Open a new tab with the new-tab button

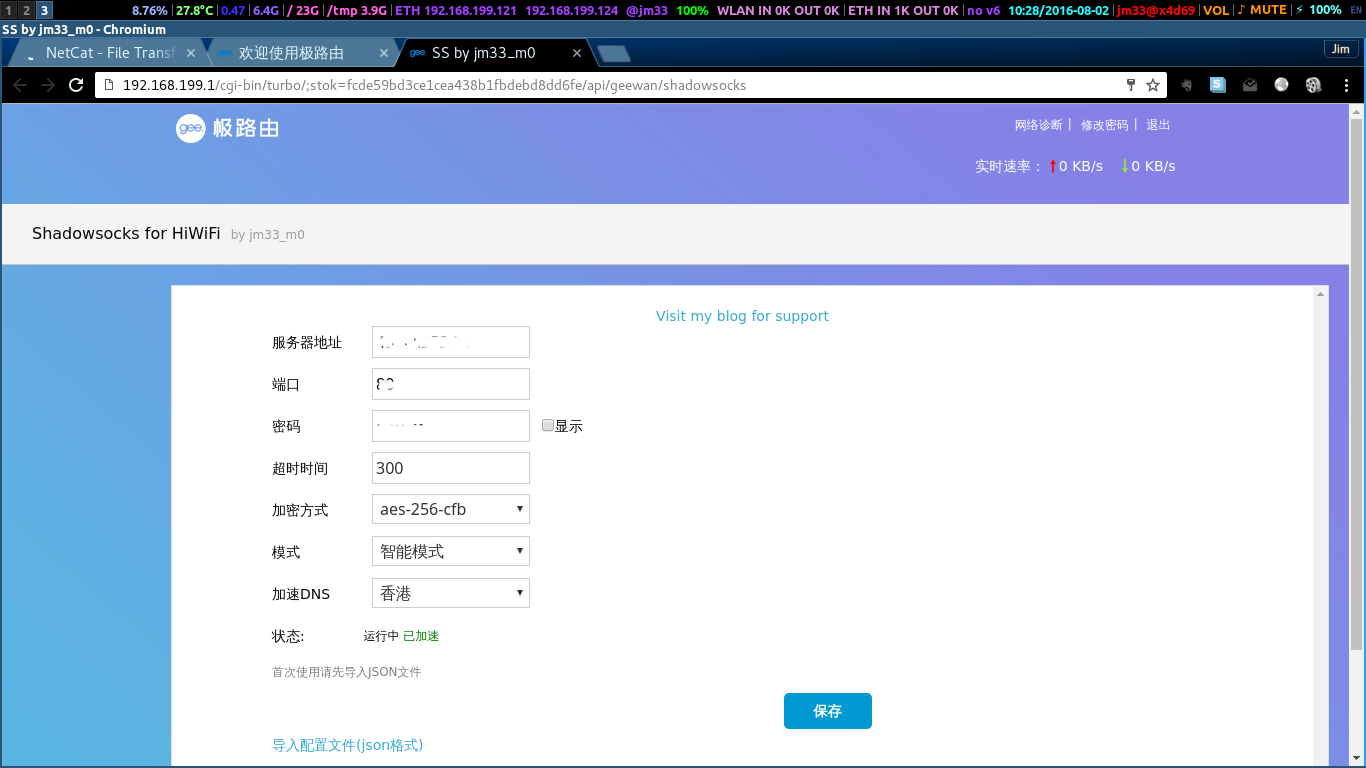tap(612, 53)
